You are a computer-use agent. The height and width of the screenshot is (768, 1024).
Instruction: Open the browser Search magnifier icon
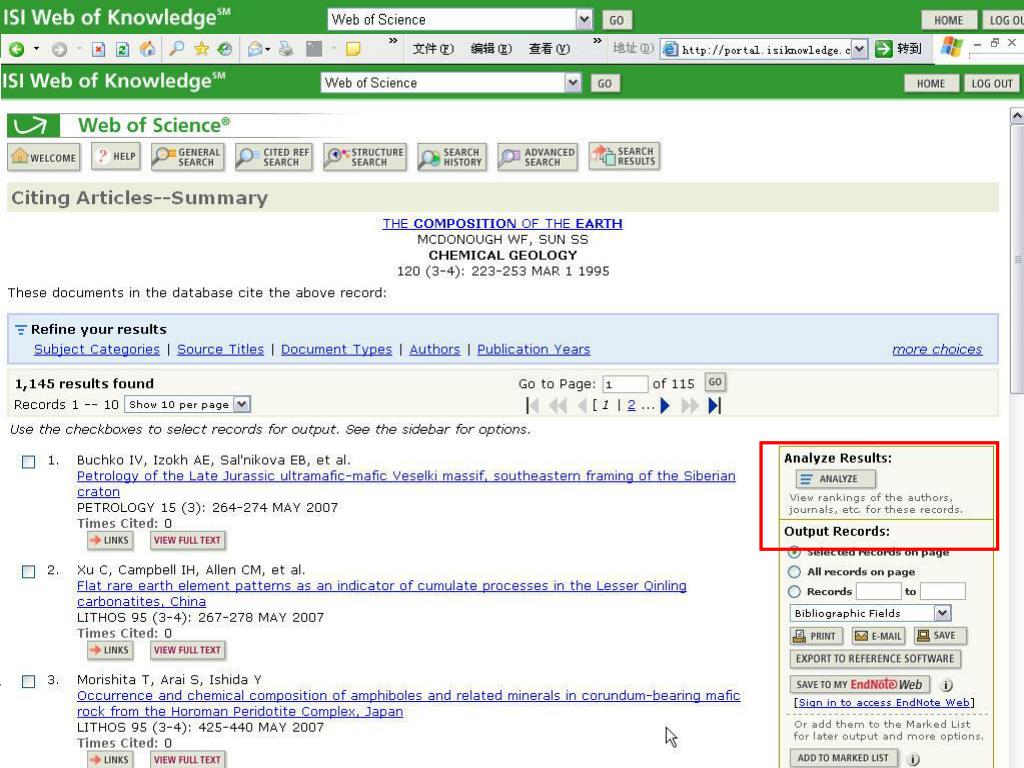[x=176, y=49]
